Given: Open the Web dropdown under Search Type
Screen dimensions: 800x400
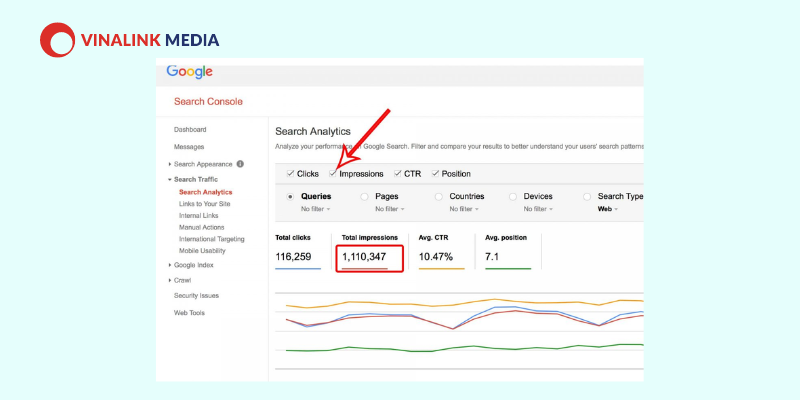Looking at the screenshot, I should [608, 209].
